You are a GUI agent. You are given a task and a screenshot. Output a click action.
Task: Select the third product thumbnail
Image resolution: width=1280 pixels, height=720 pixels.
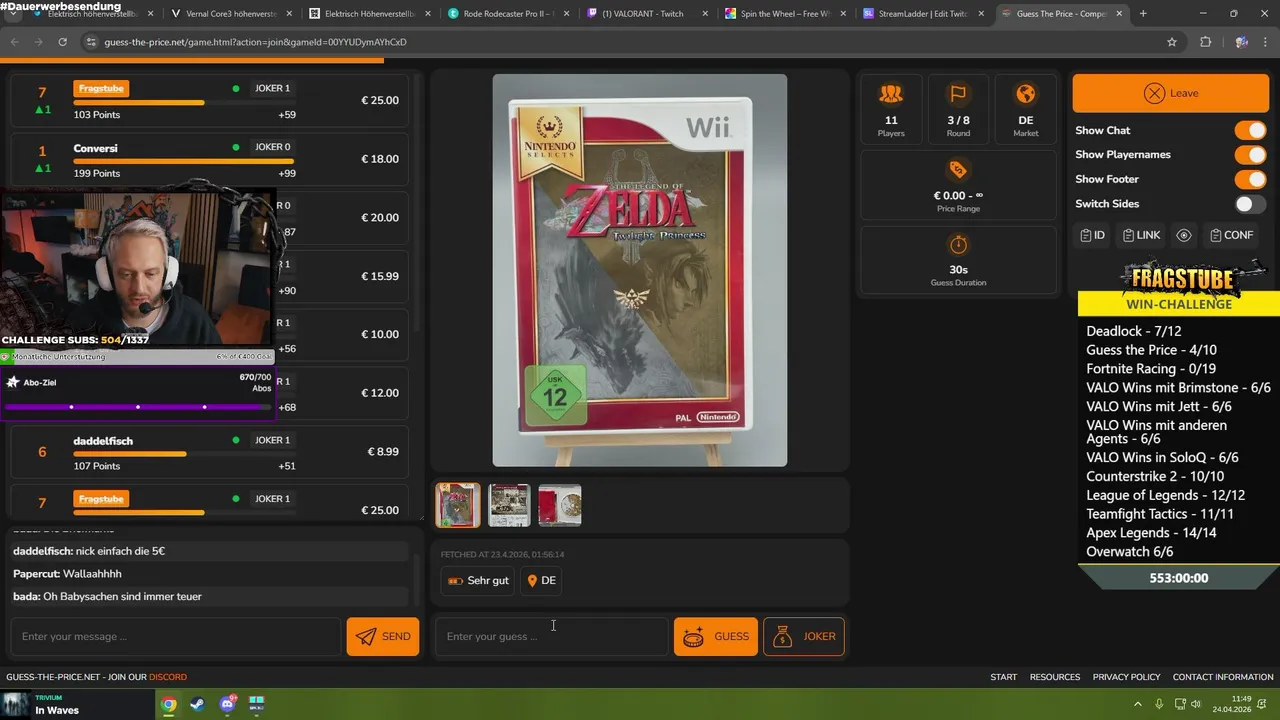pyautogui.click(x=560, y=505)
